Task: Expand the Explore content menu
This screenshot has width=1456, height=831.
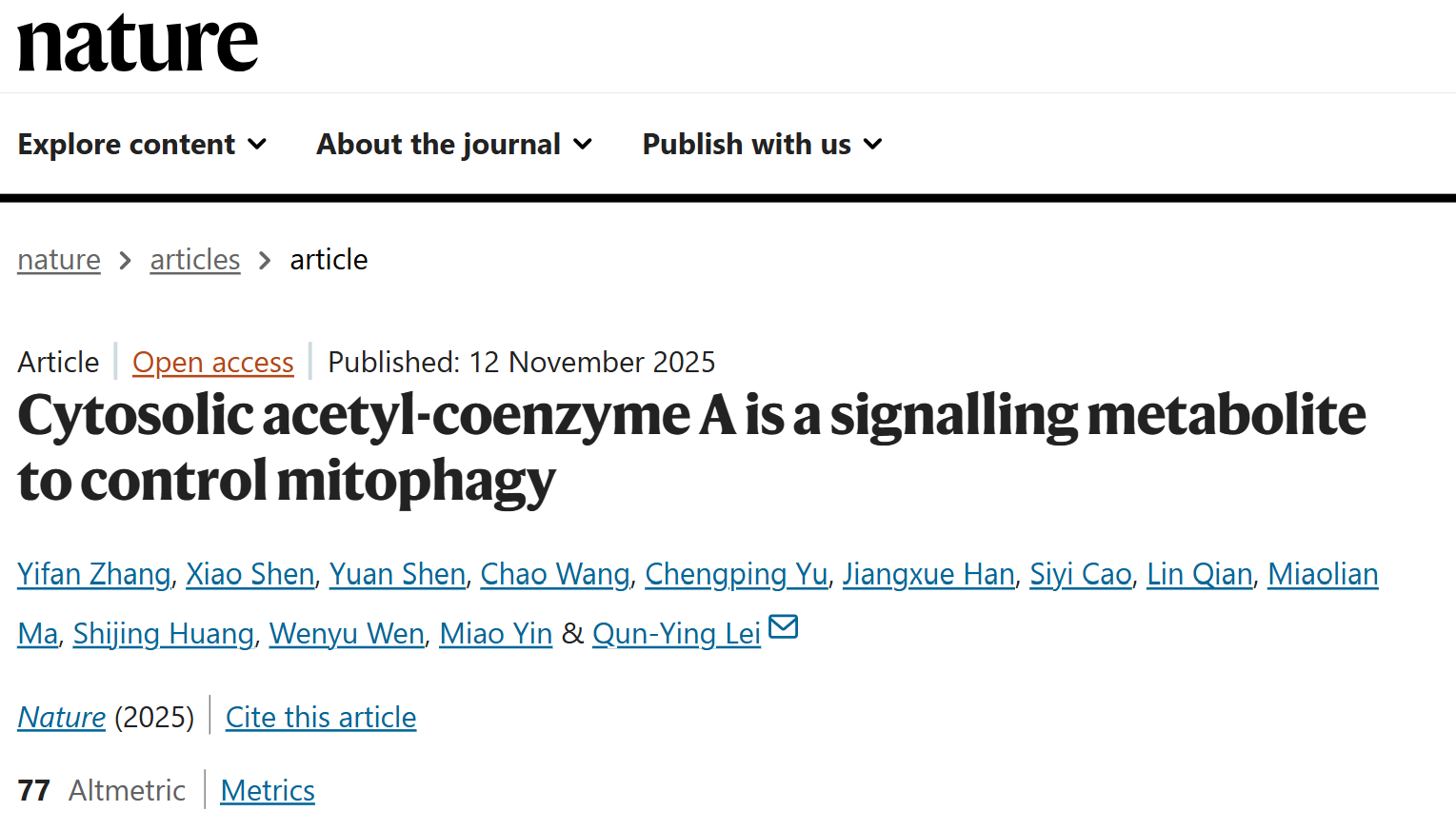Action: pos(142,144)
